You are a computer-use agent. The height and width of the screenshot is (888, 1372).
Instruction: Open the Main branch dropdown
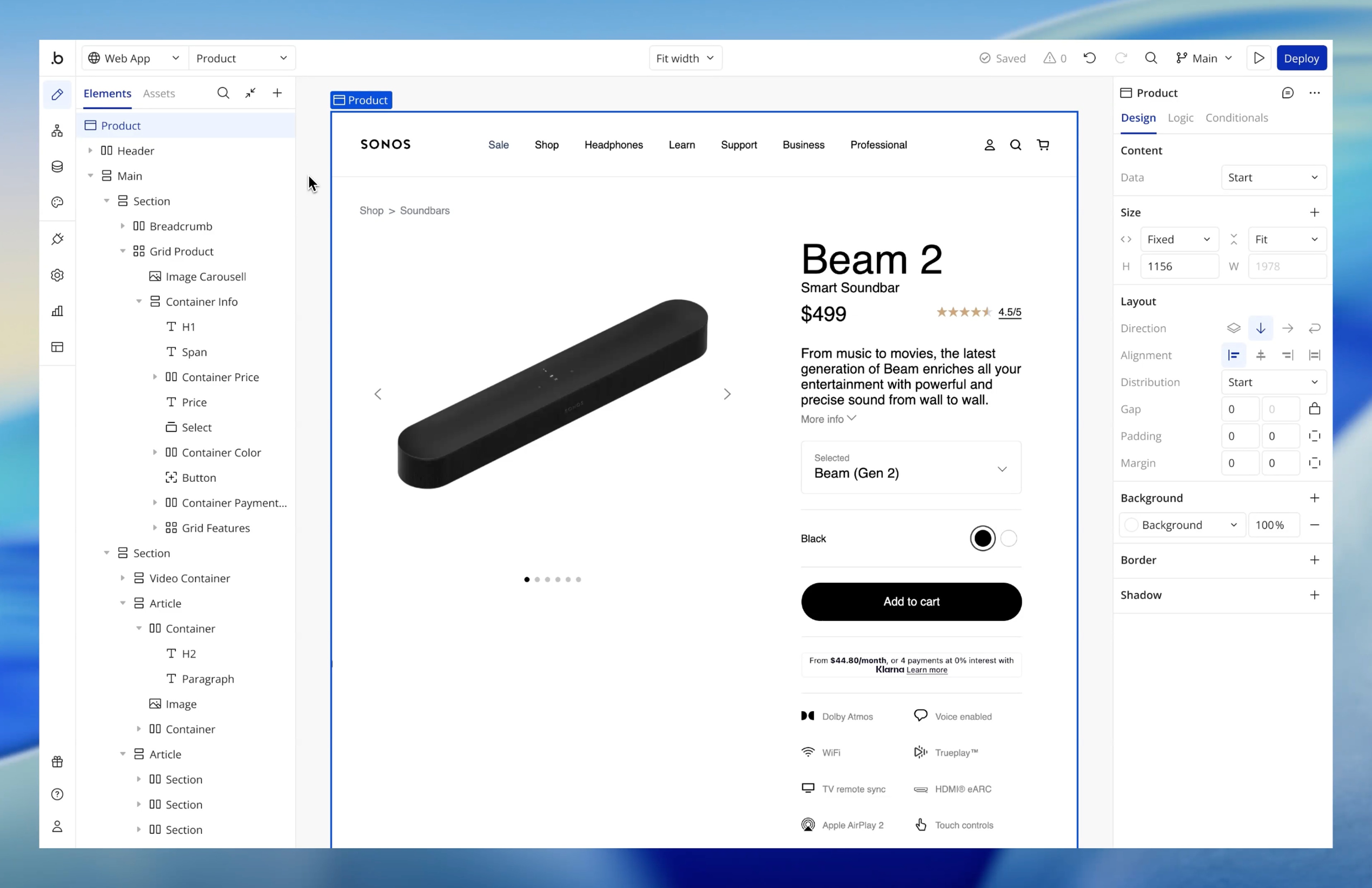click(1204, 58)
